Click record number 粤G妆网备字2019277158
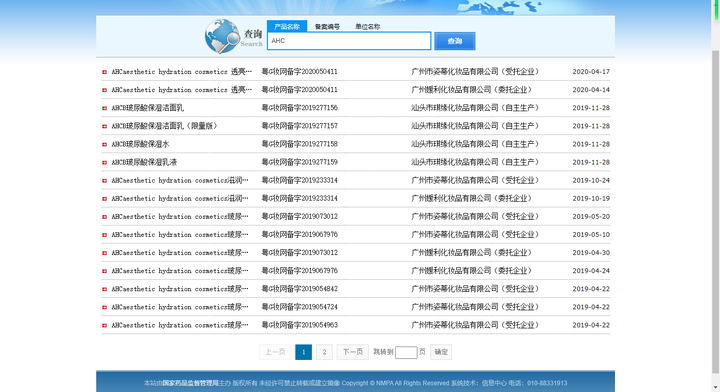The height and width of the screenshot is (392, 720). (x=299, y=144)
